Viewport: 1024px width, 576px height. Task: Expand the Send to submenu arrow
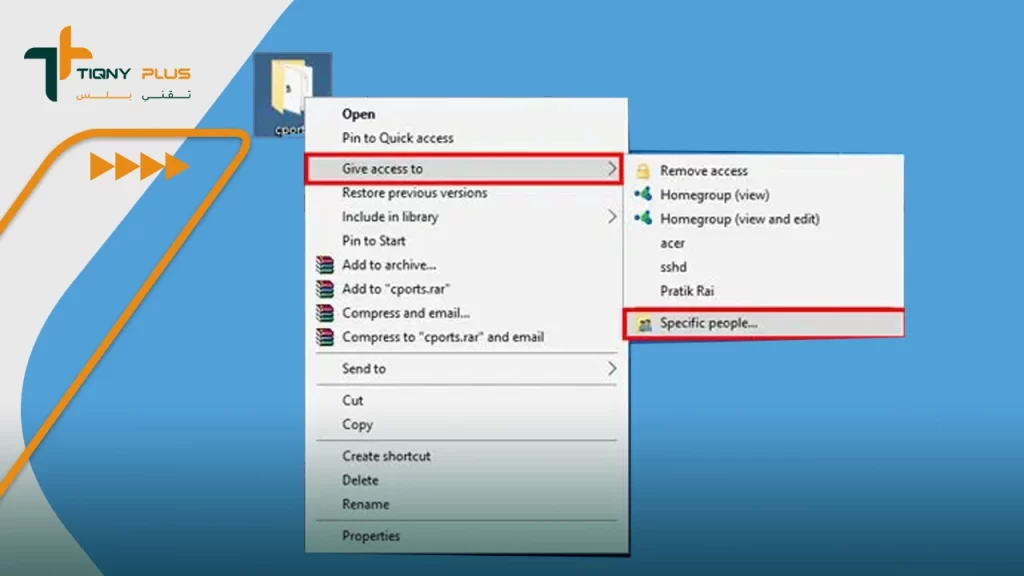[x=611, y=369]
